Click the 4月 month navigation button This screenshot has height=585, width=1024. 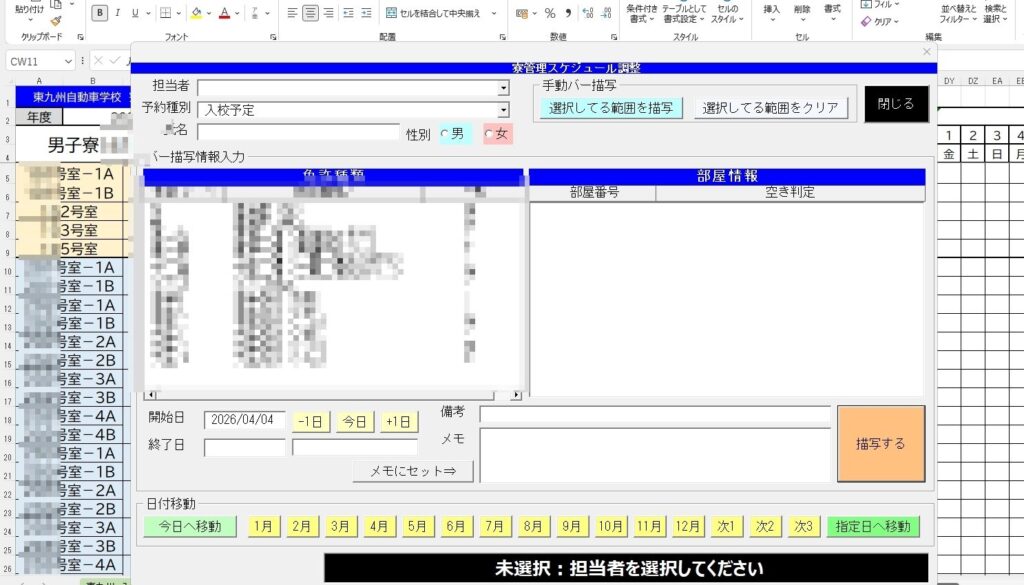point(379,526)
